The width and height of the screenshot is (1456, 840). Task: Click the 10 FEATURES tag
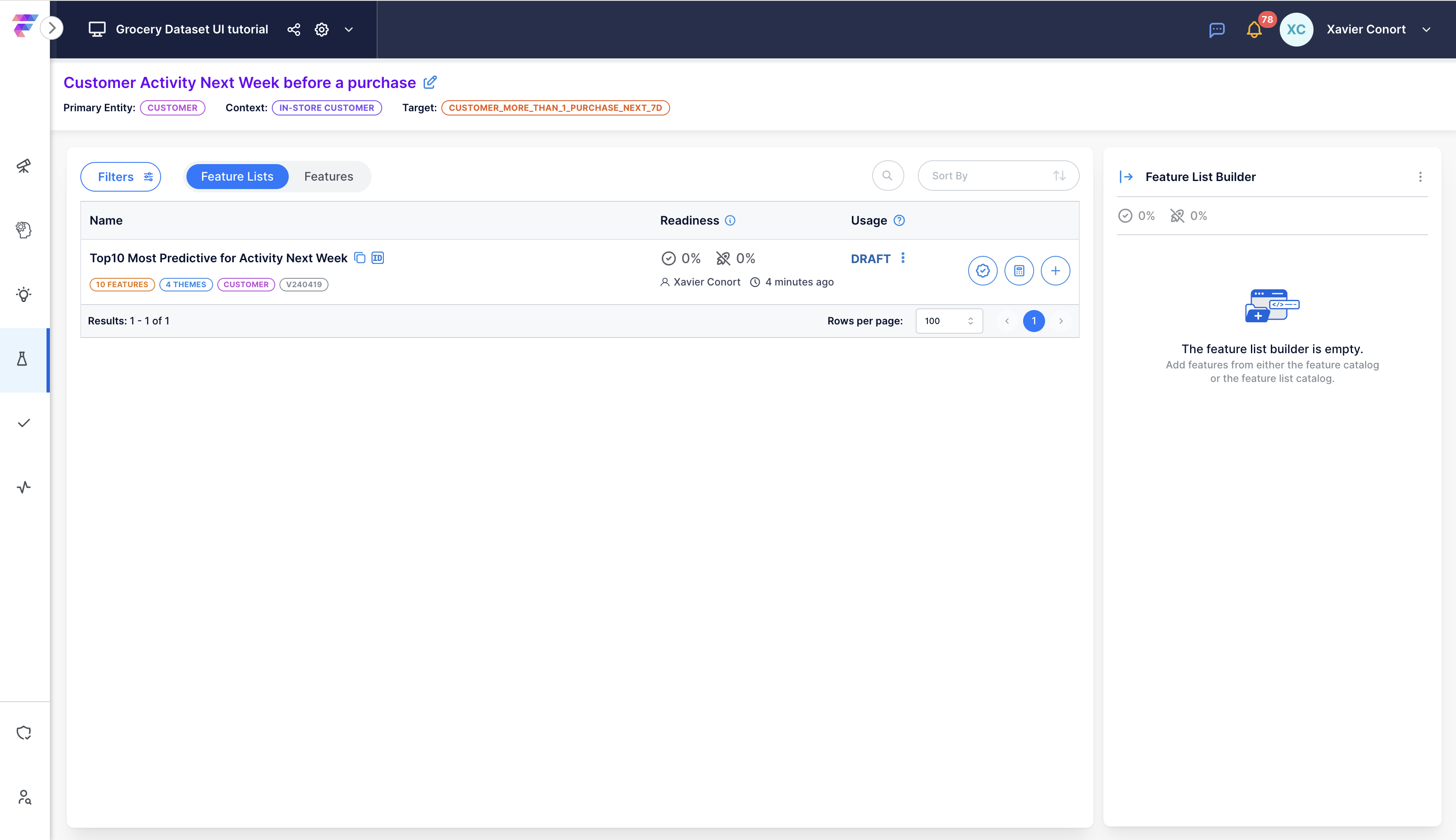click(122, 284)
